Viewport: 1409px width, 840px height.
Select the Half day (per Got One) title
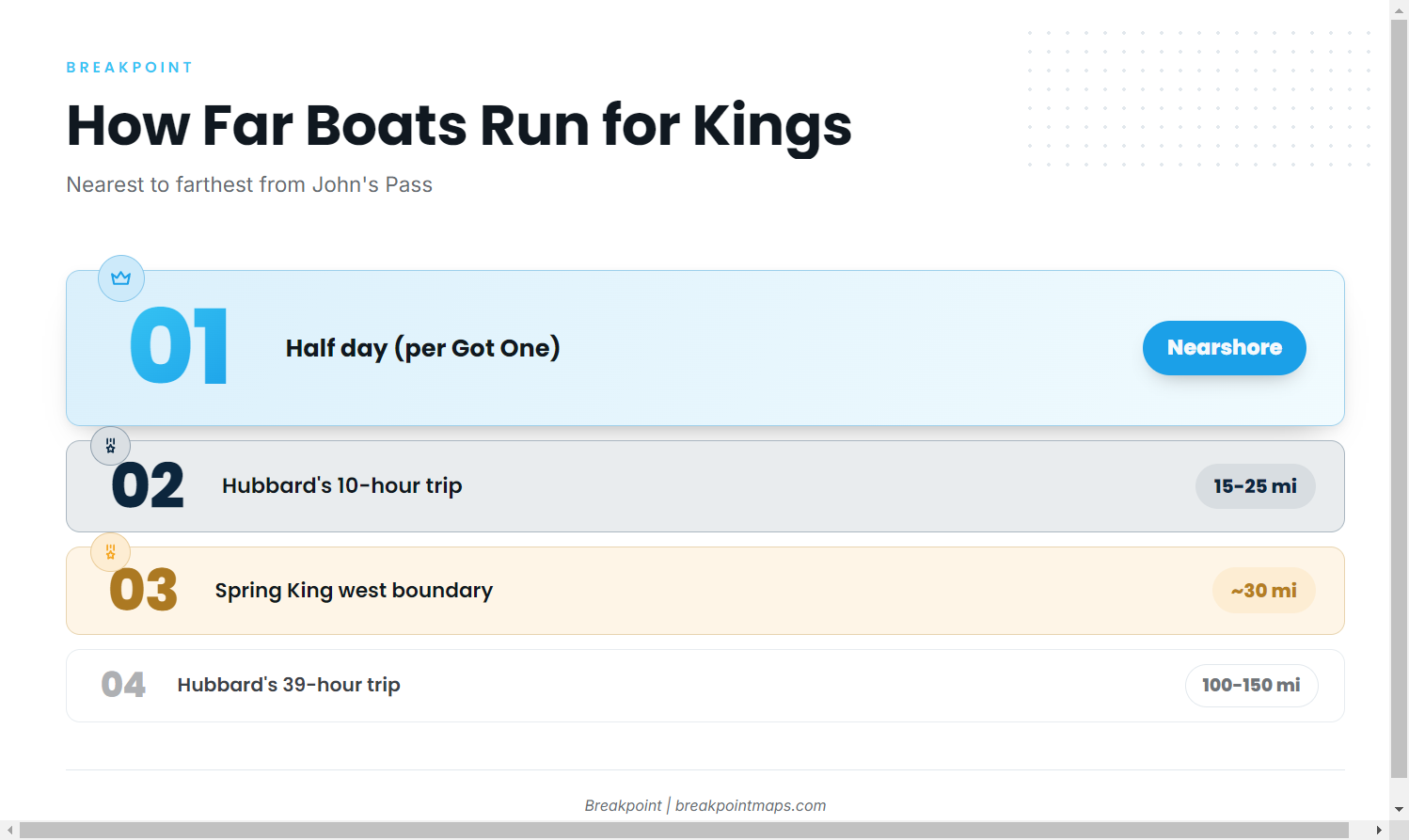point(423,348)
